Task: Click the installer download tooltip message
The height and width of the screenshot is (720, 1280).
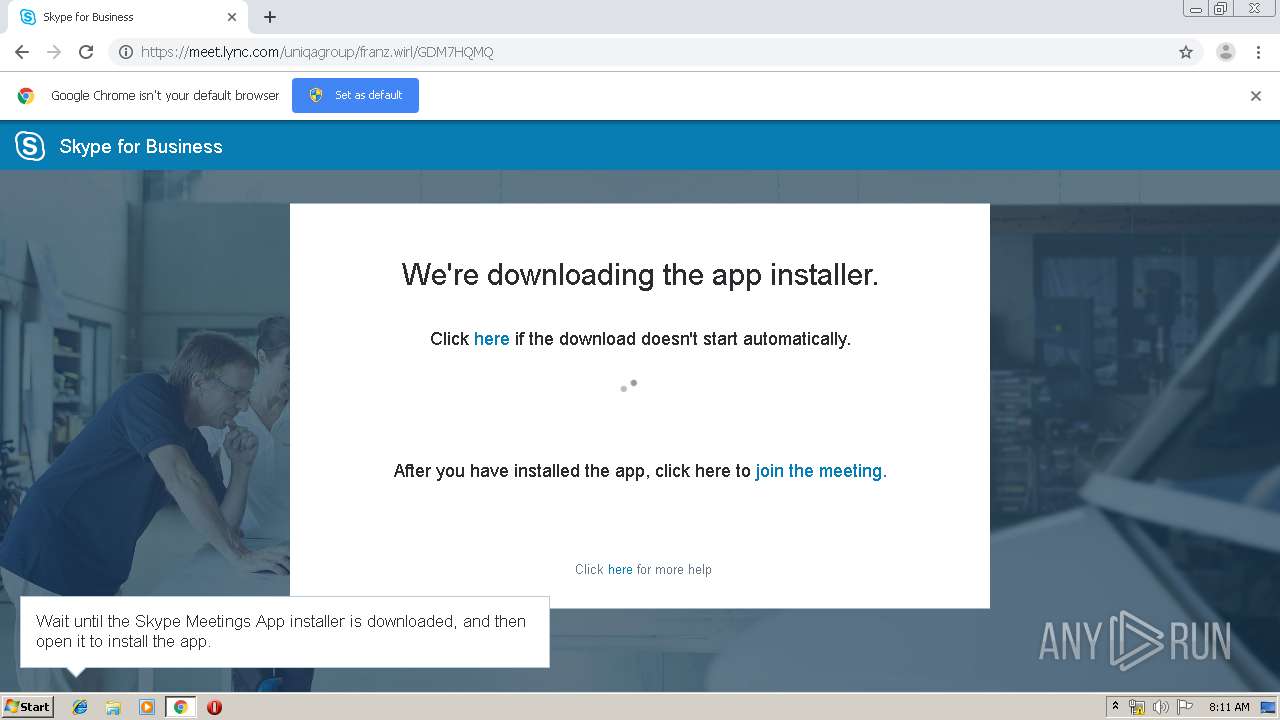Action: pyautogui.click(x=285, y=631)
